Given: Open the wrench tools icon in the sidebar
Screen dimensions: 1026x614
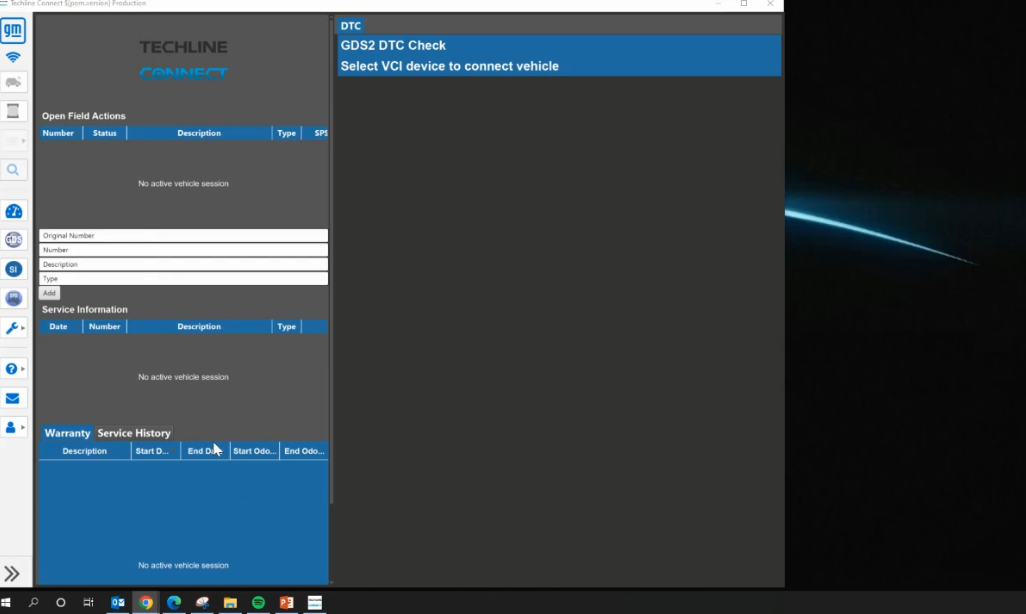Looking at the screenshot, I should coord(13,327).
